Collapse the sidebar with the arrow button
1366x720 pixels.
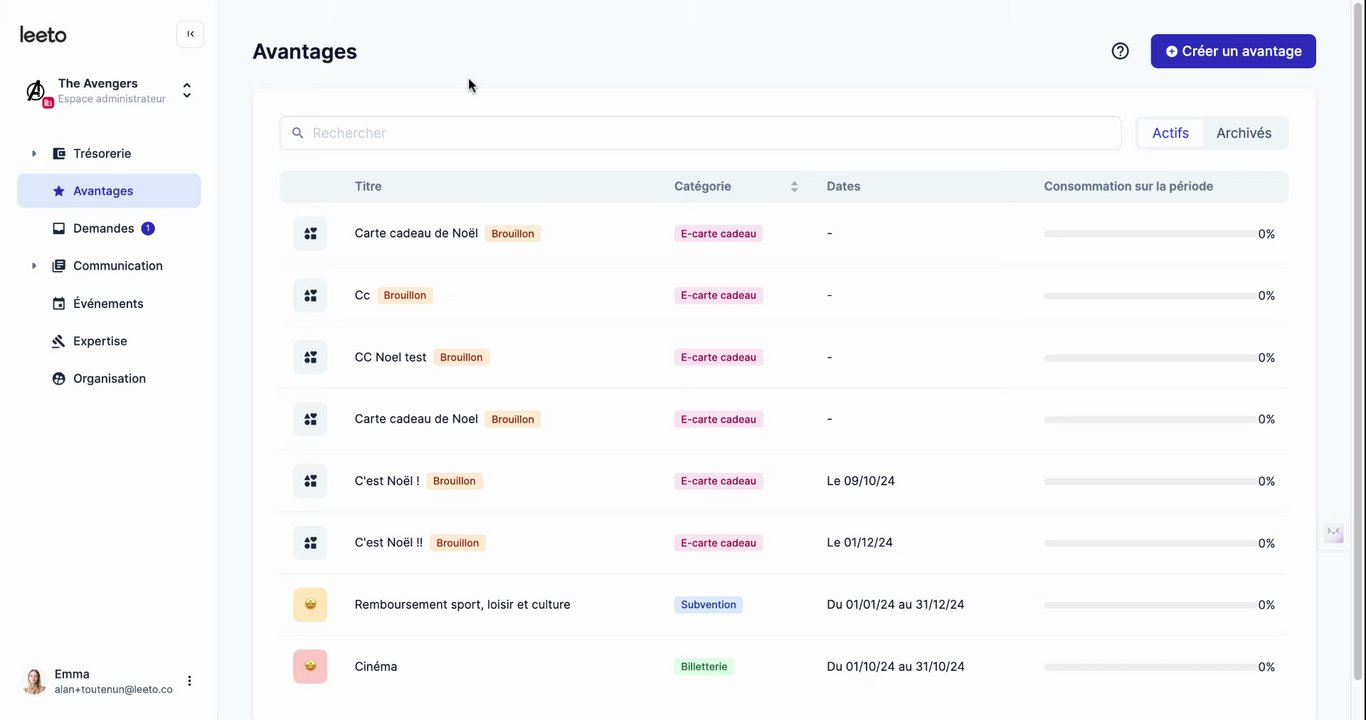coord(190,34)
